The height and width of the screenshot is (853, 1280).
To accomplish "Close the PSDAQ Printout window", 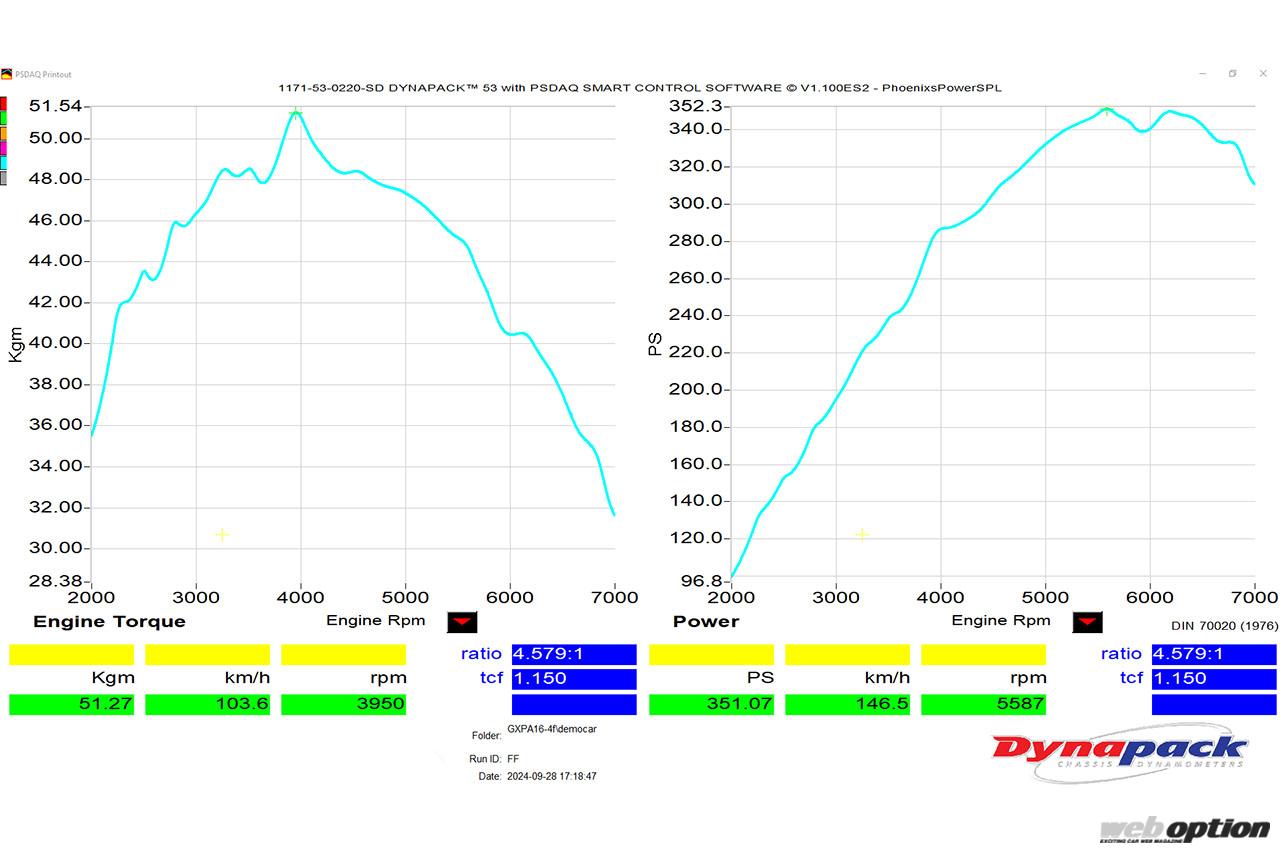I will (x=1262, y=74).
